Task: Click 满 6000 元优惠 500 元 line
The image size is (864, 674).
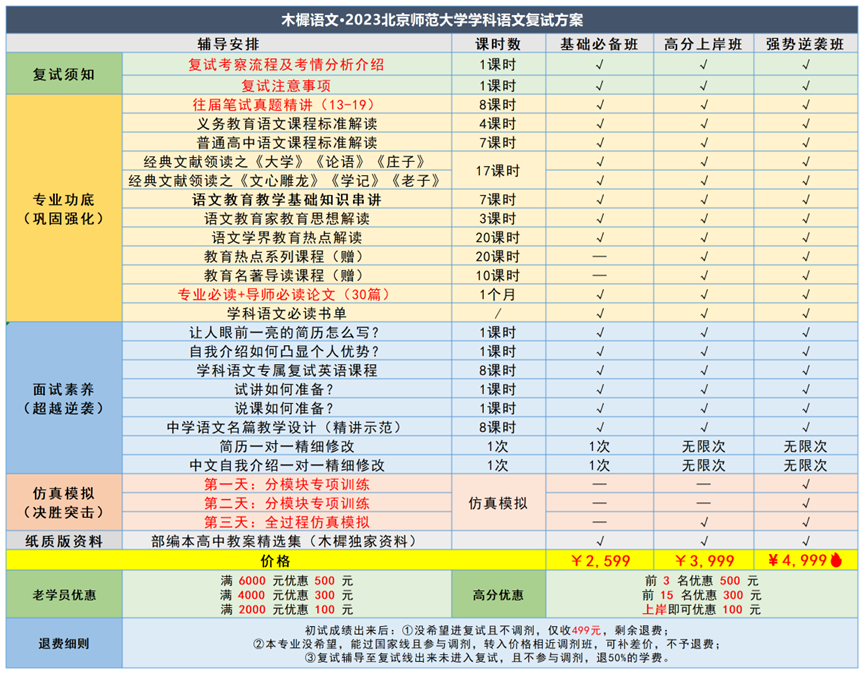Action: point(287,580)
